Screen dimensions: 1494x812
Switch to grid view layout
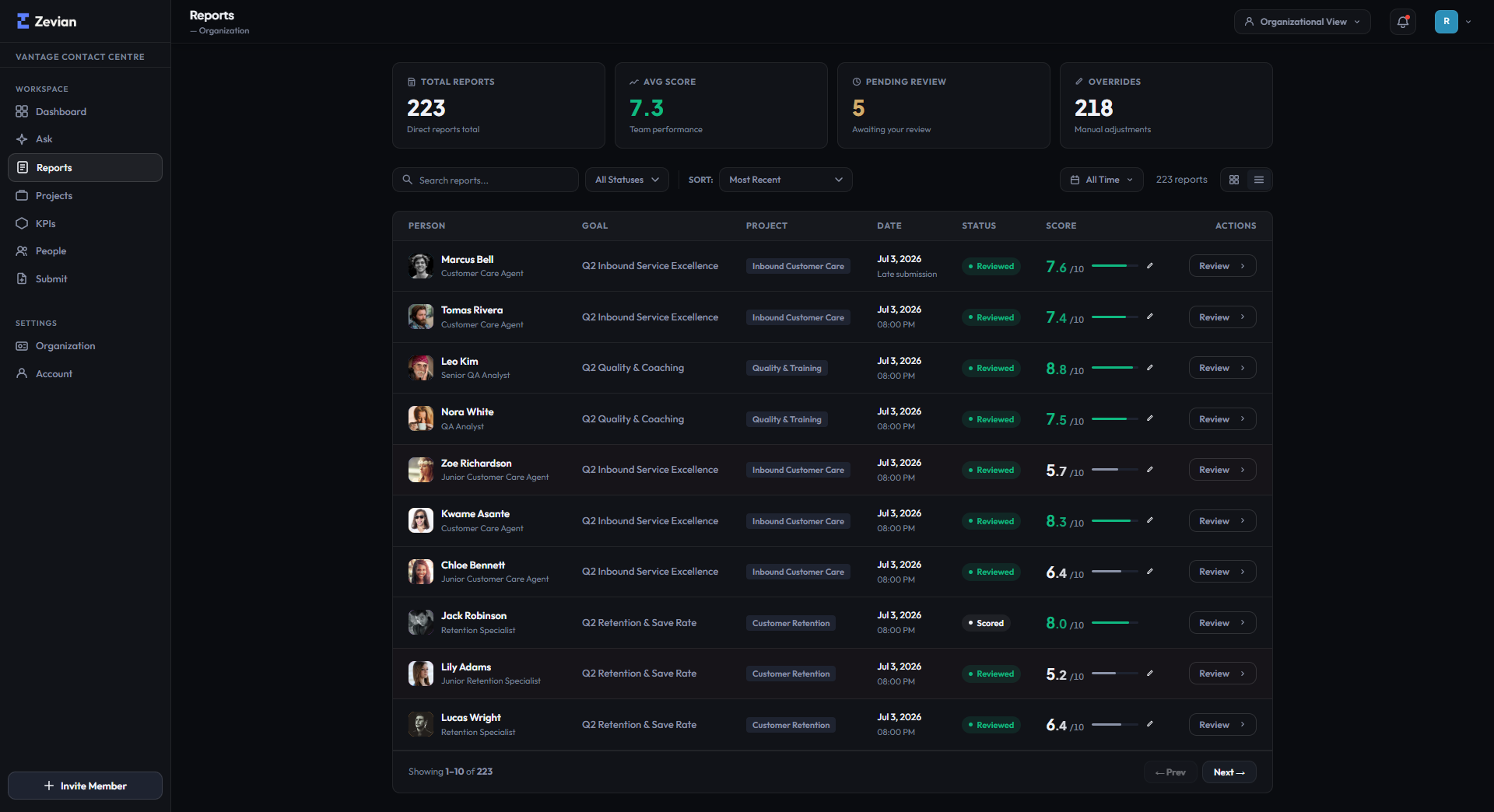1234,180
